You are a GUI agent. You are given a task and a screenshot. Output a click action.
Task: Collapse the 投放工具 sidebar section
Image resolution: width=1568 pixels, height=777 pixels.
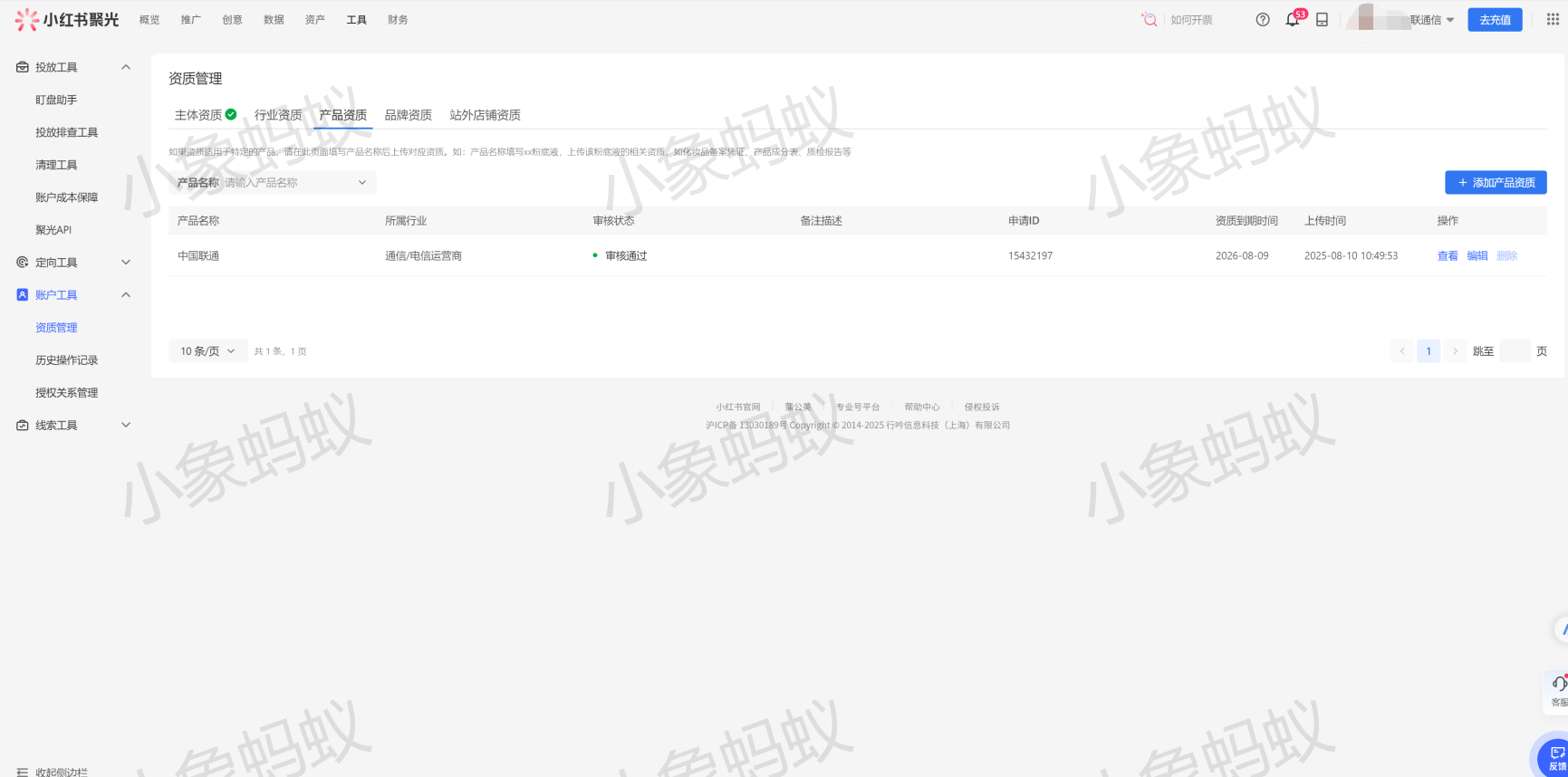[x=126, y=67]
